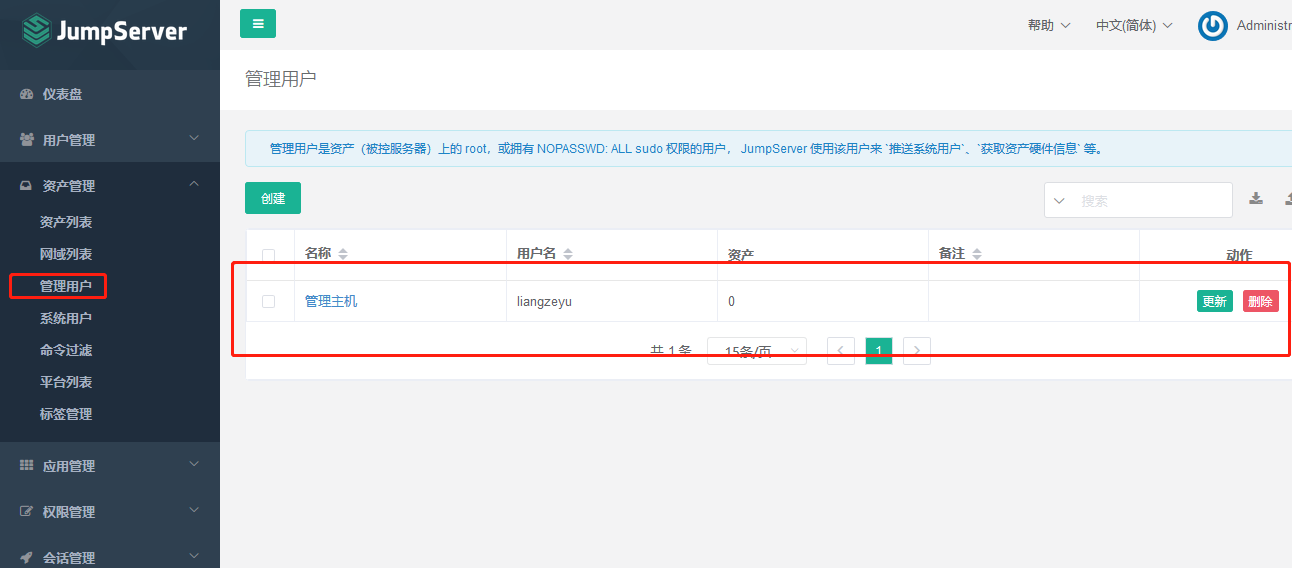
Task: Open the 中文(简体) language dropdown
Action: pyautogui.click(x=1134, y=26)
